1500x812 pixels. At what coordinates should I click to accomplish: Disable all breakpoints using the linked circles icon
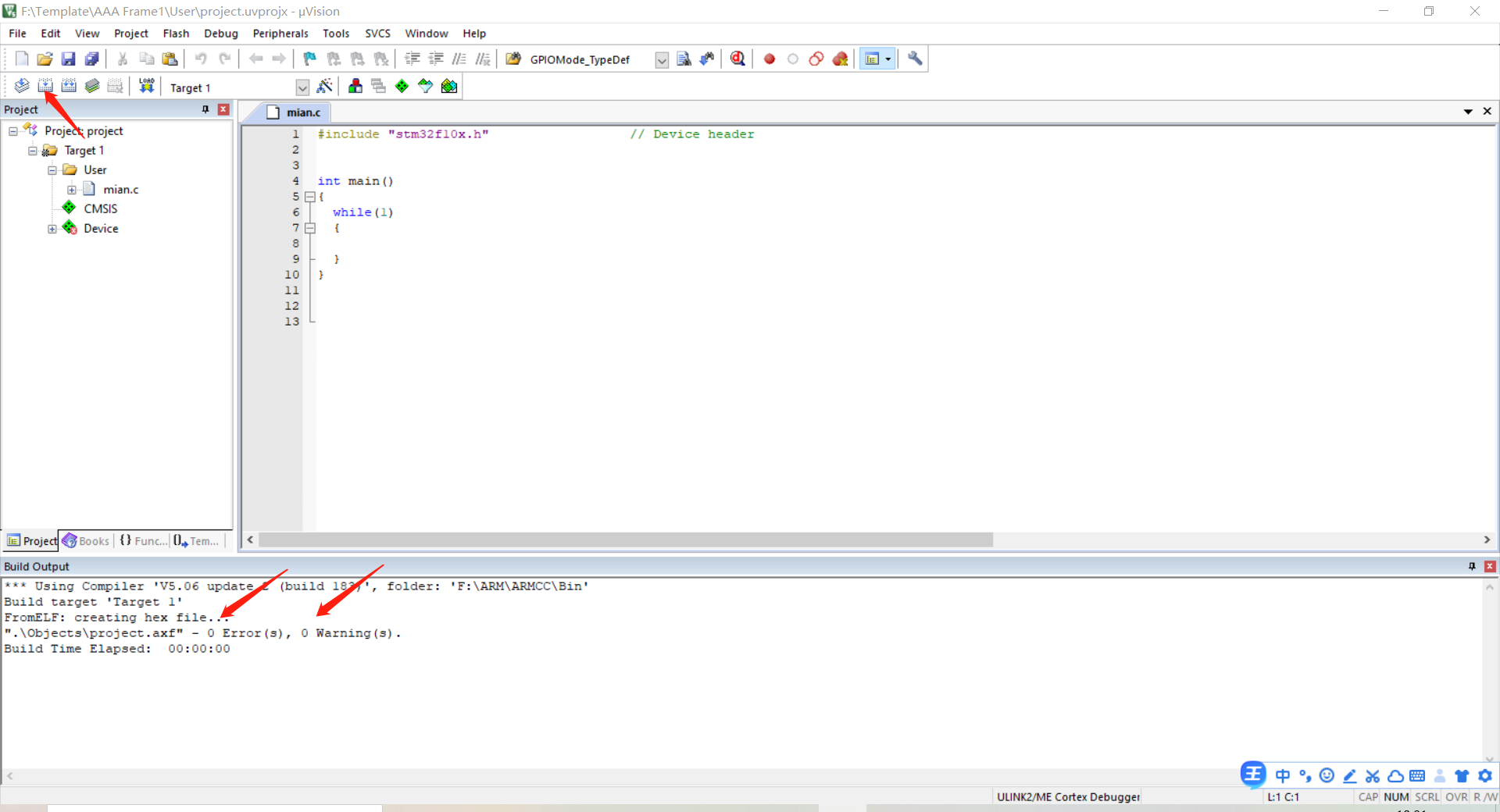coord(816,59)
